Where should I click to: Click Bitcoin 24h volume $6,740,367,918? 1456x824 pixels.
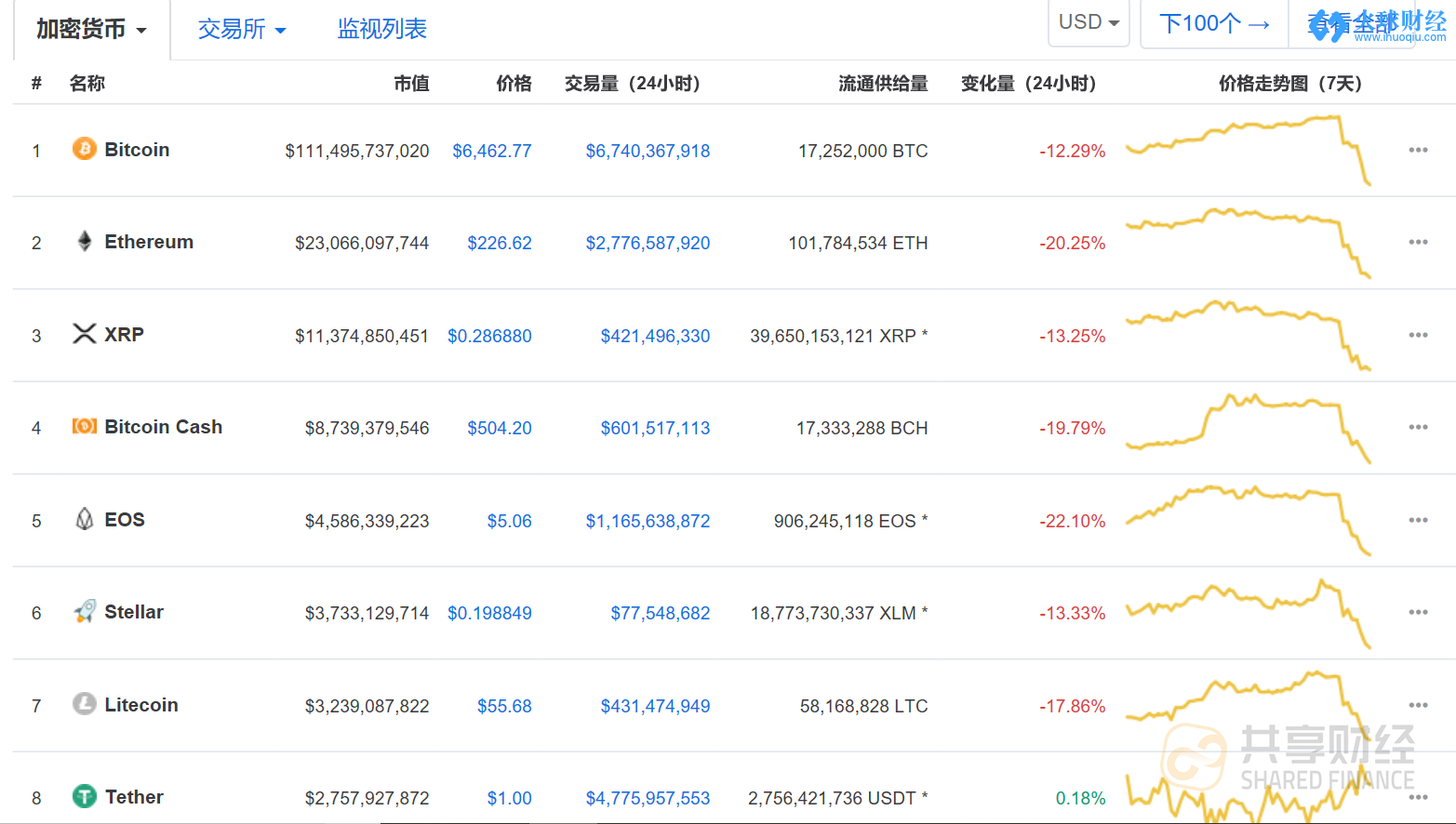point(648,151)
